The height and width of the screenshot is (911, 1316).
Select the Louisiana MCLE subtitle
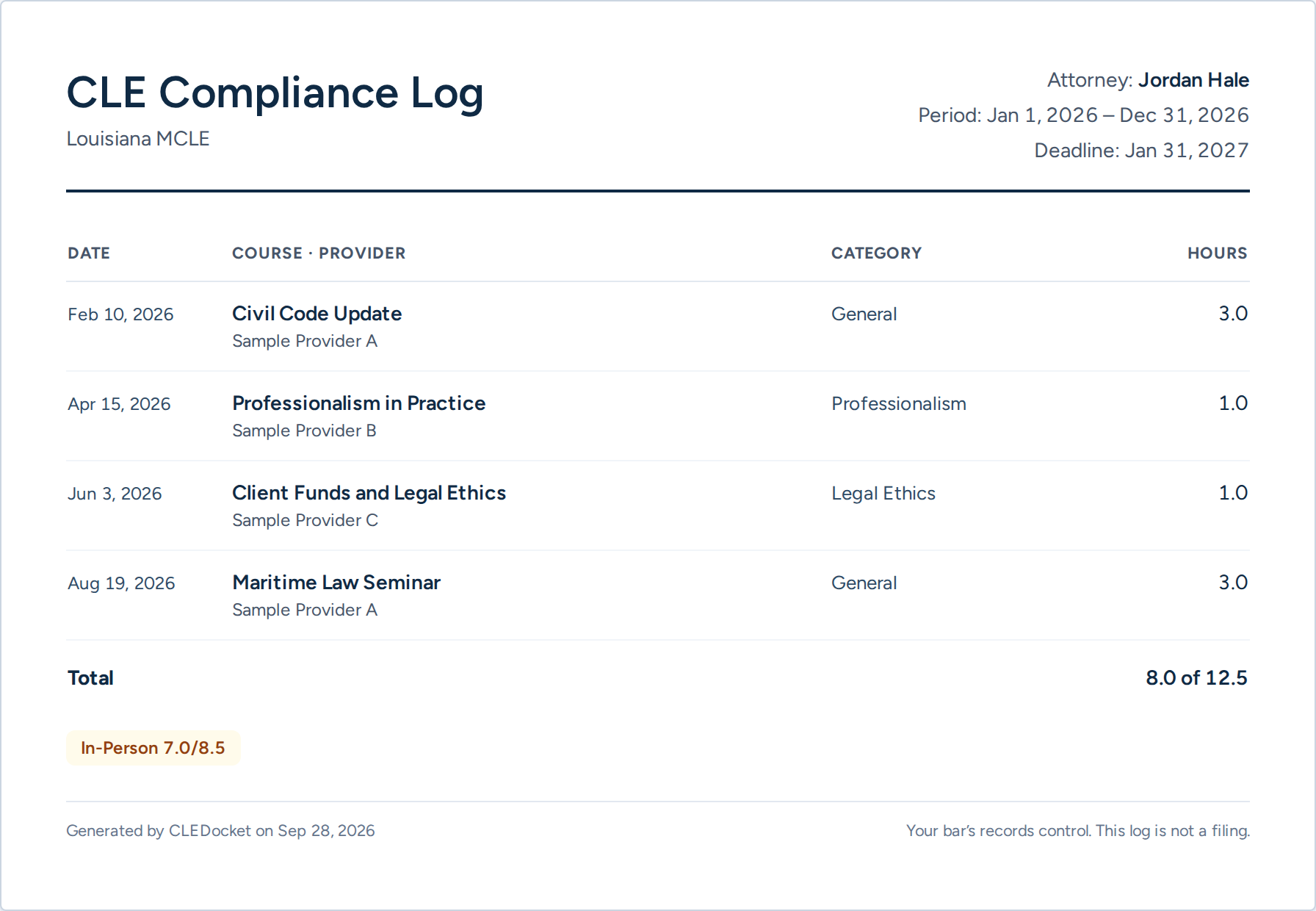138,139
